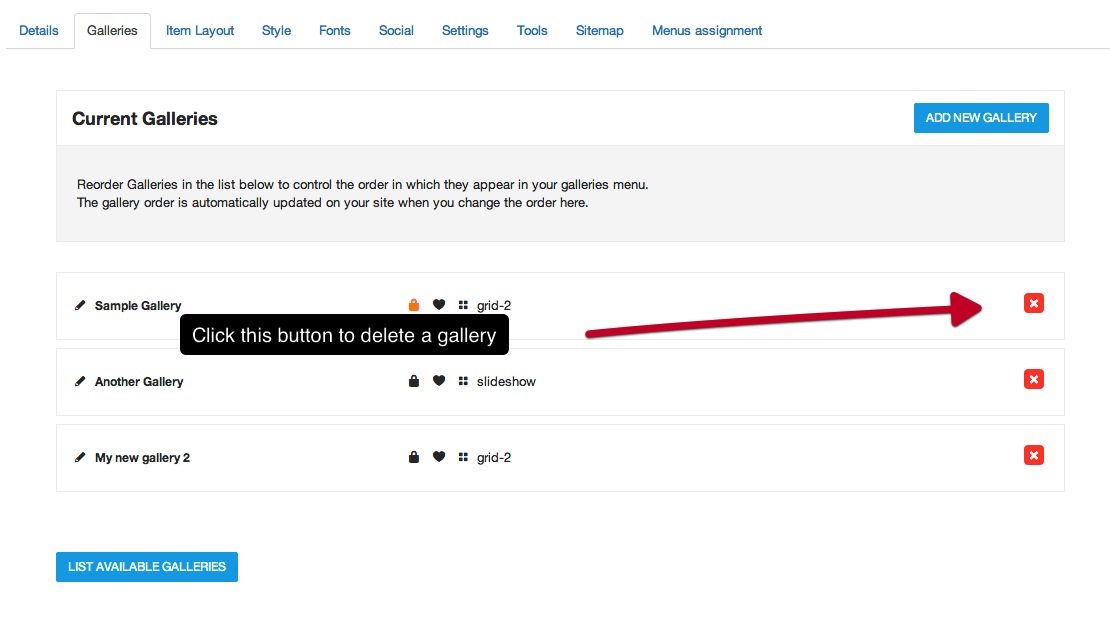This screenshot has height=633, width=1110.
Task: Go to the Sitemap tab
Action: [x=600, y=30]
